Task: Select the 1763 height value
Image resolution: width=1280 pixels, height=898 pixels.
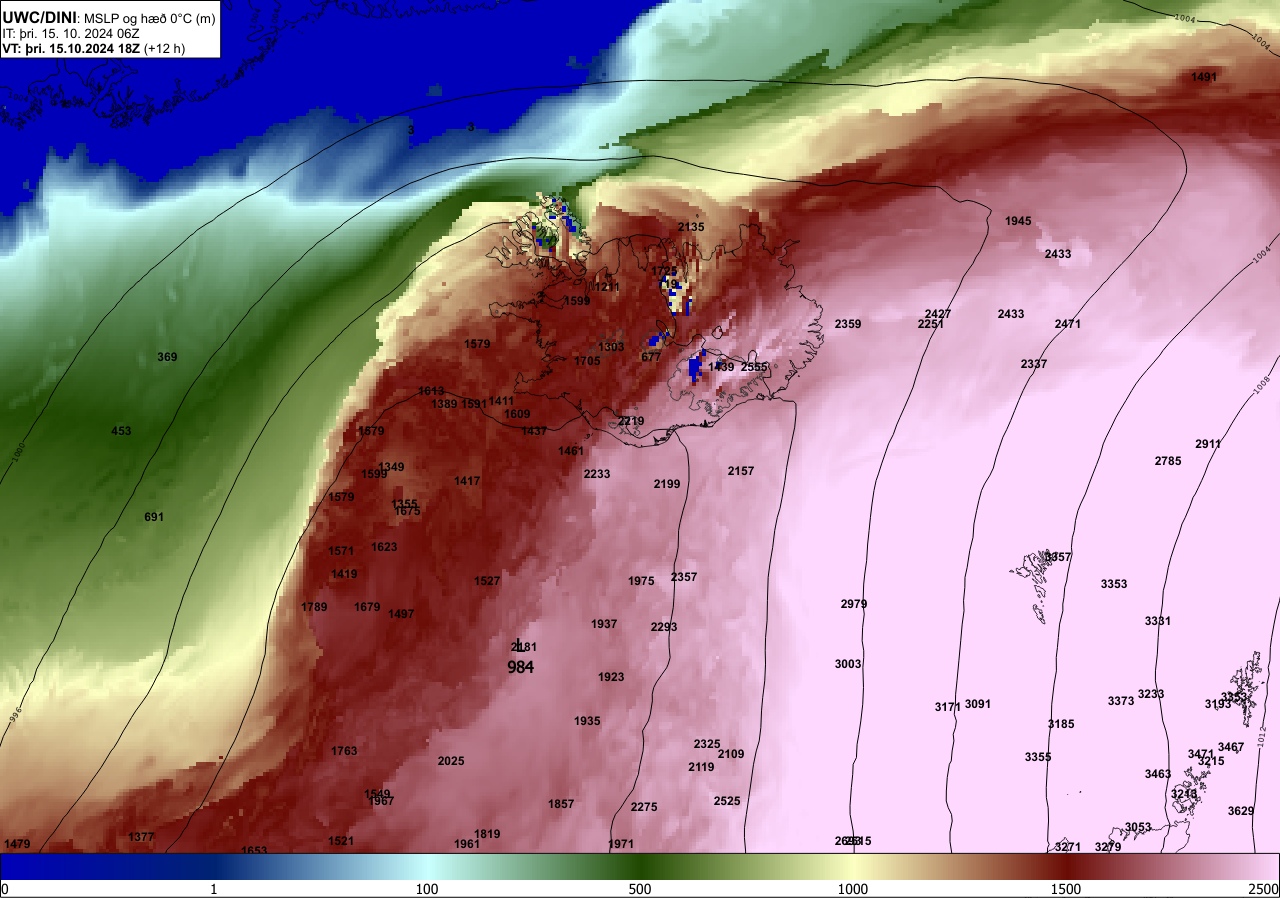Action: pos(344,751)
